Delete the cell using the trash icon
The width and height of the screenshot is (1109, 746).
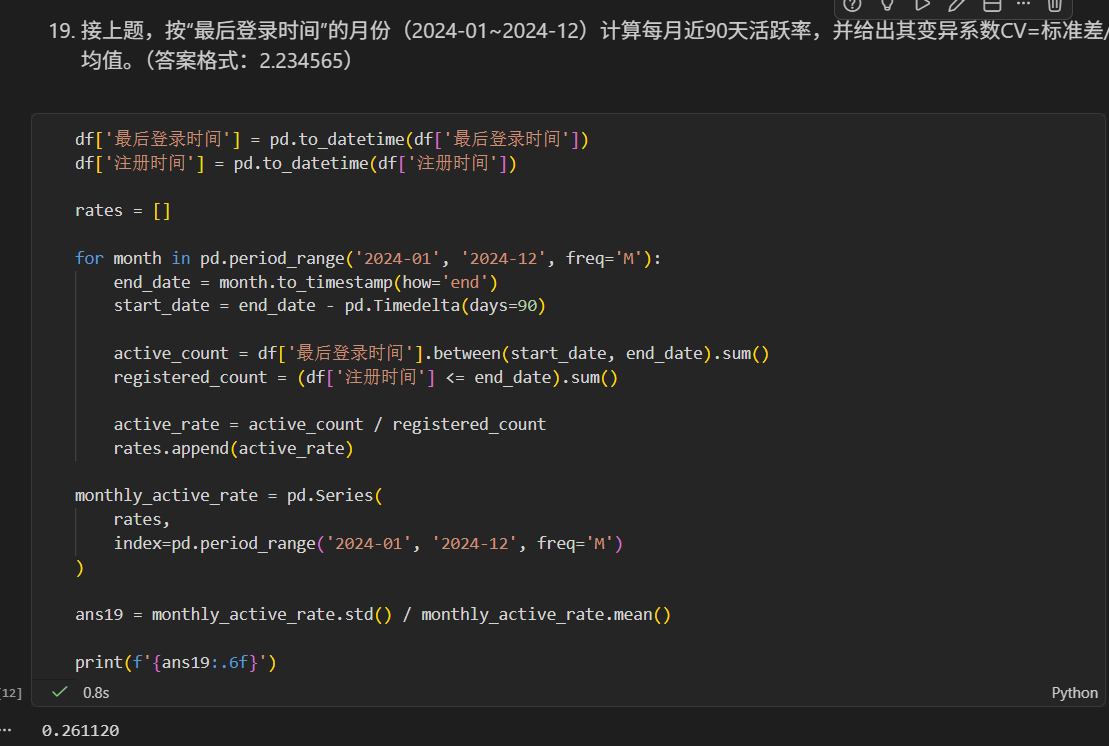click(x=1055, y=5)
